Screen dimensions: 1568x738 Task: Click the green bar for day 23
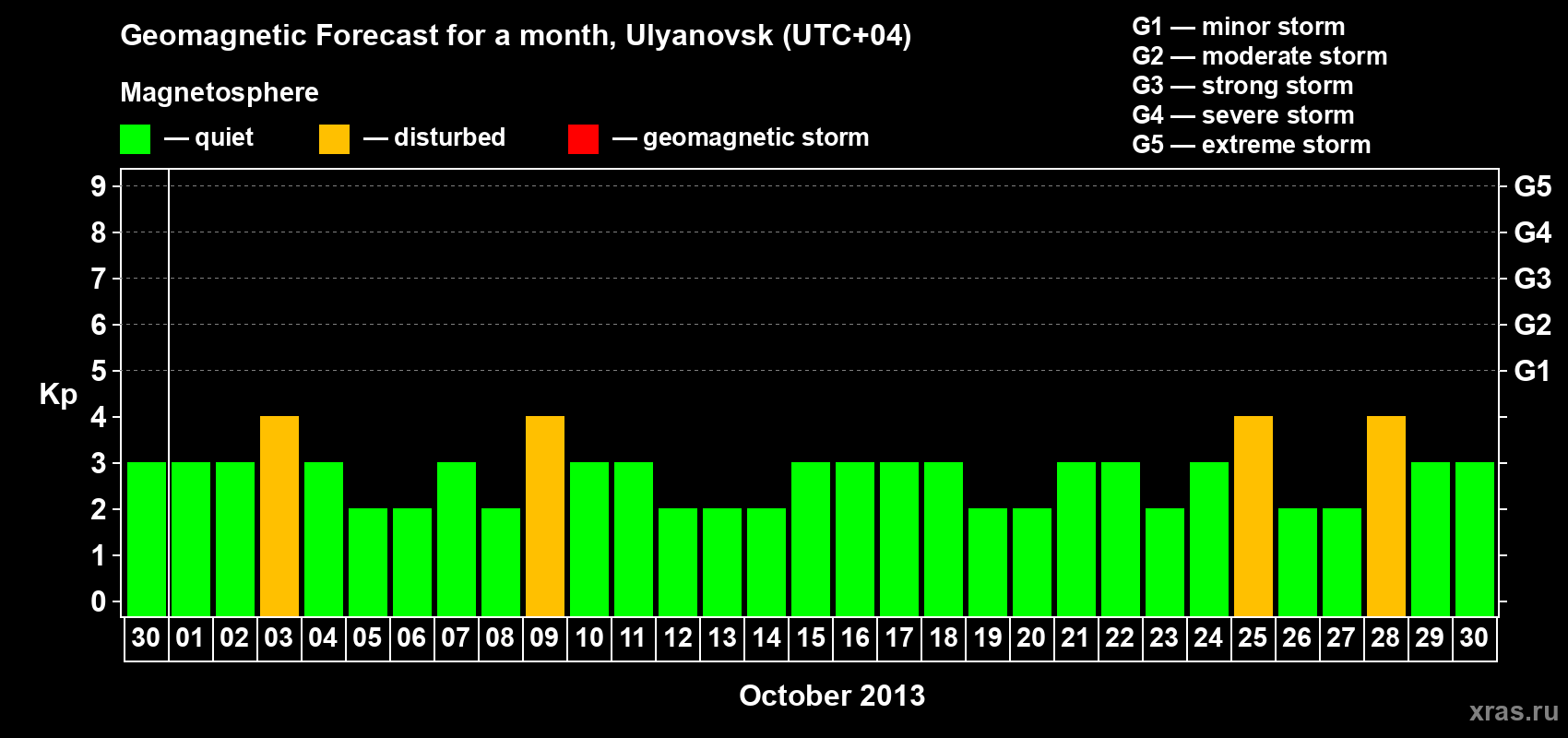click(1165, 563)
